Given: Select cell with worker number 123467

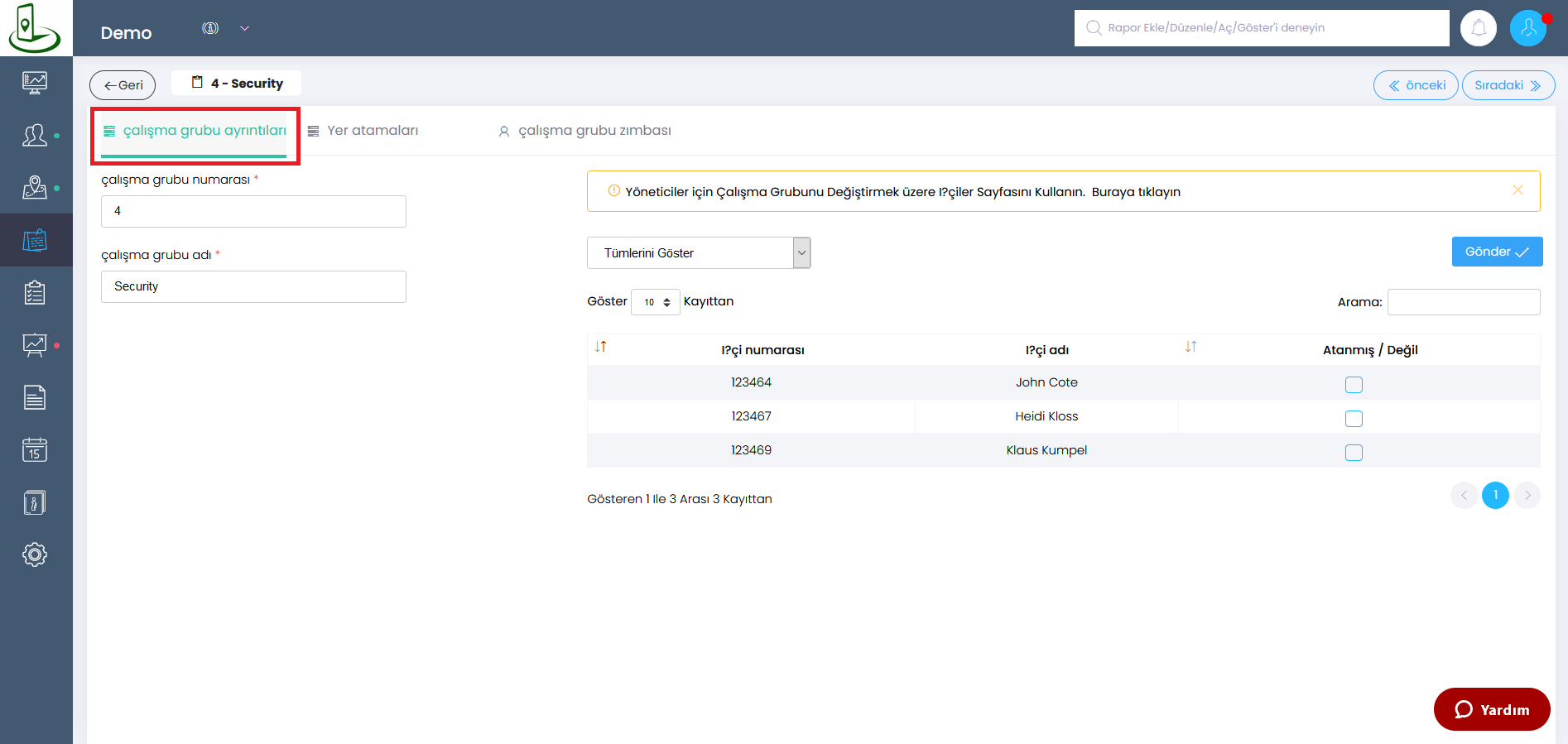Looking at the screenshot, I should [751, 416].
